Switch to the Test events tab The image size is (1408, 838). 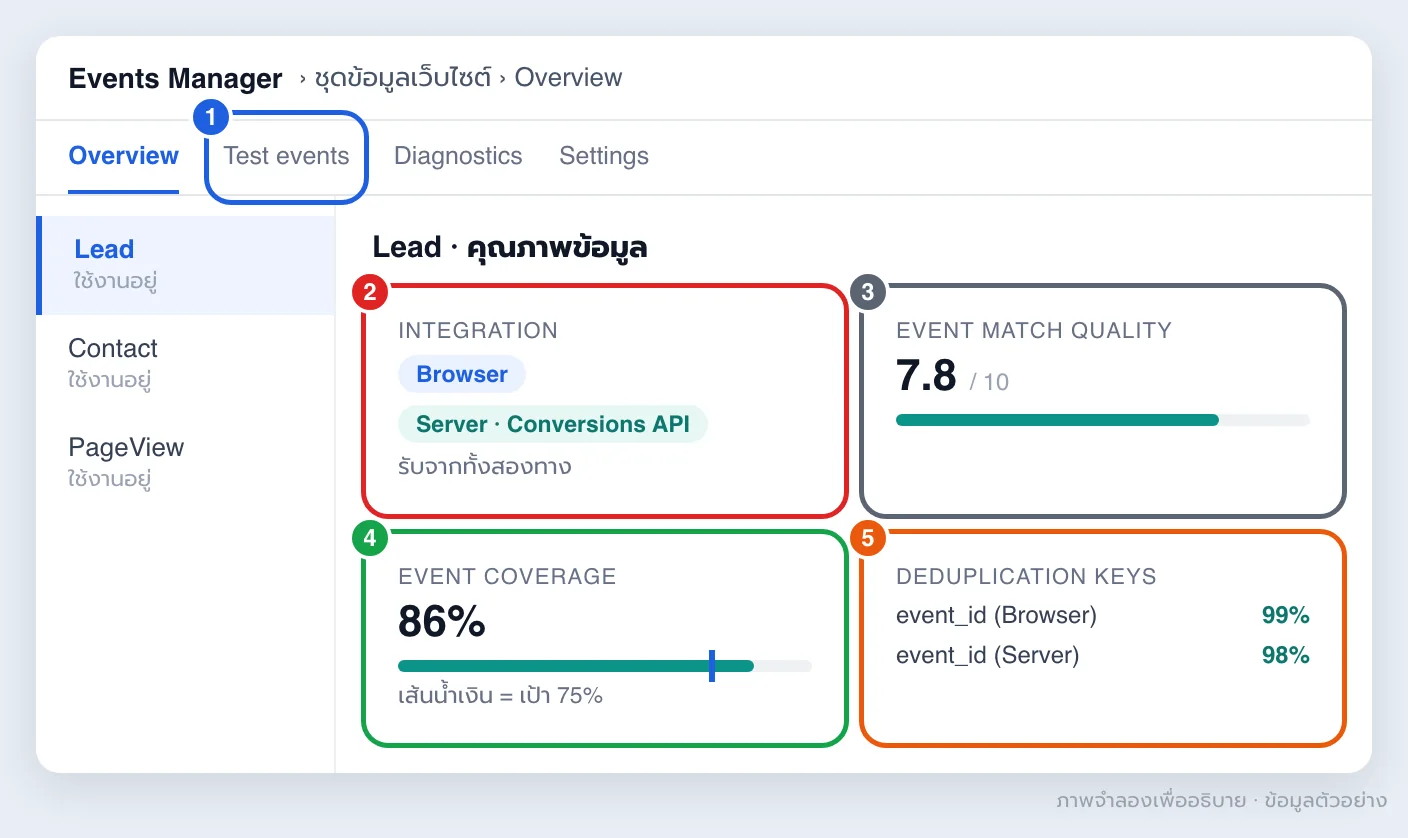[x=286, y=156]
